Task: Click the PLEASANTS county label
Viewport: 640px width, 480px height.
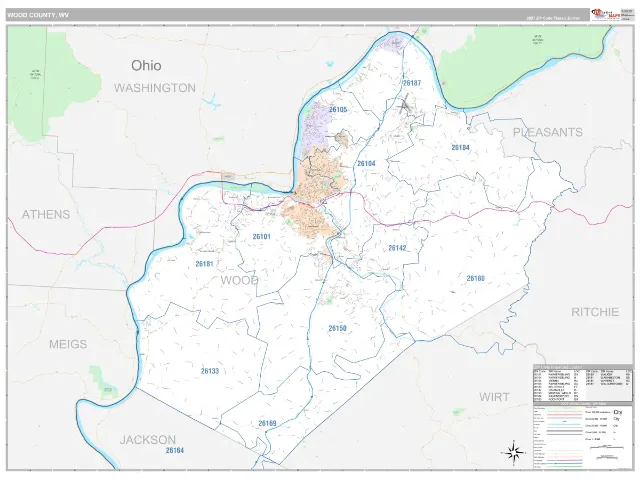Action: pyautogui.click(x=548, y=132)
